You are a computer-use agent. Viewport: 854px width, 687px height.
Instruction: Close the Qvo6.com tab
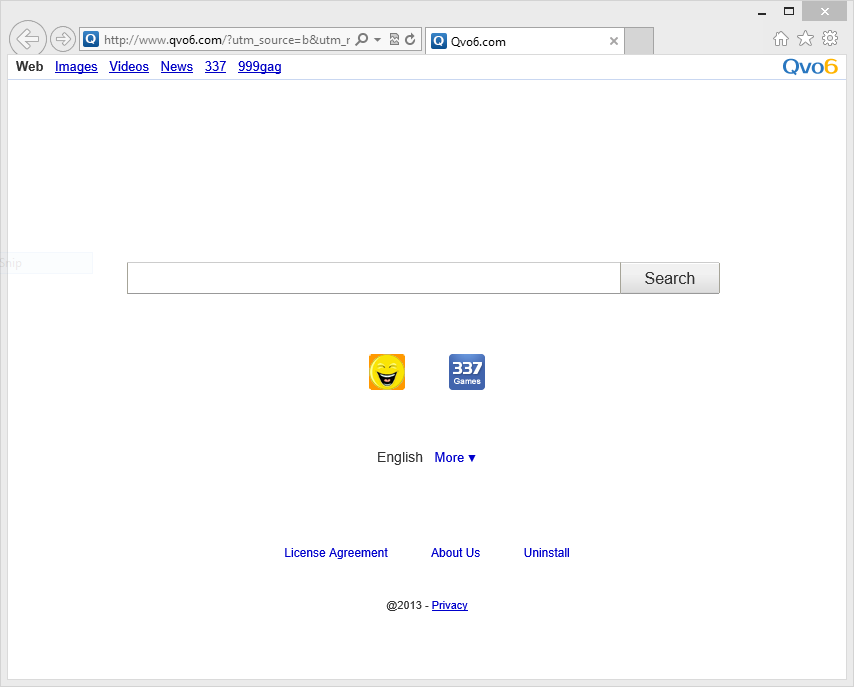click(x=613, y=41)
